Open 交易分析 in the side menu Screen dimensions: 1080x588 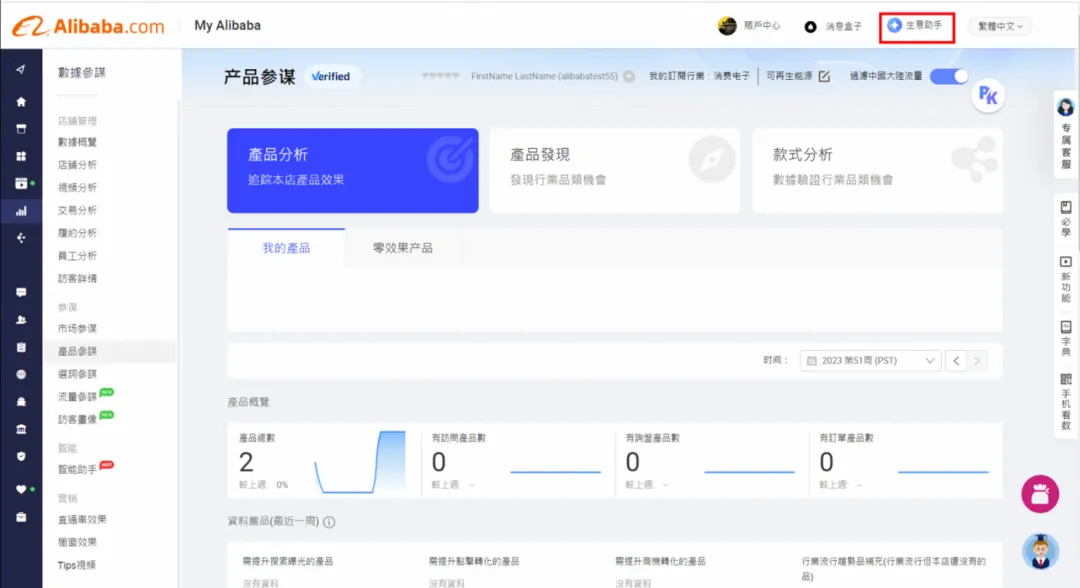tap(77, 210)
